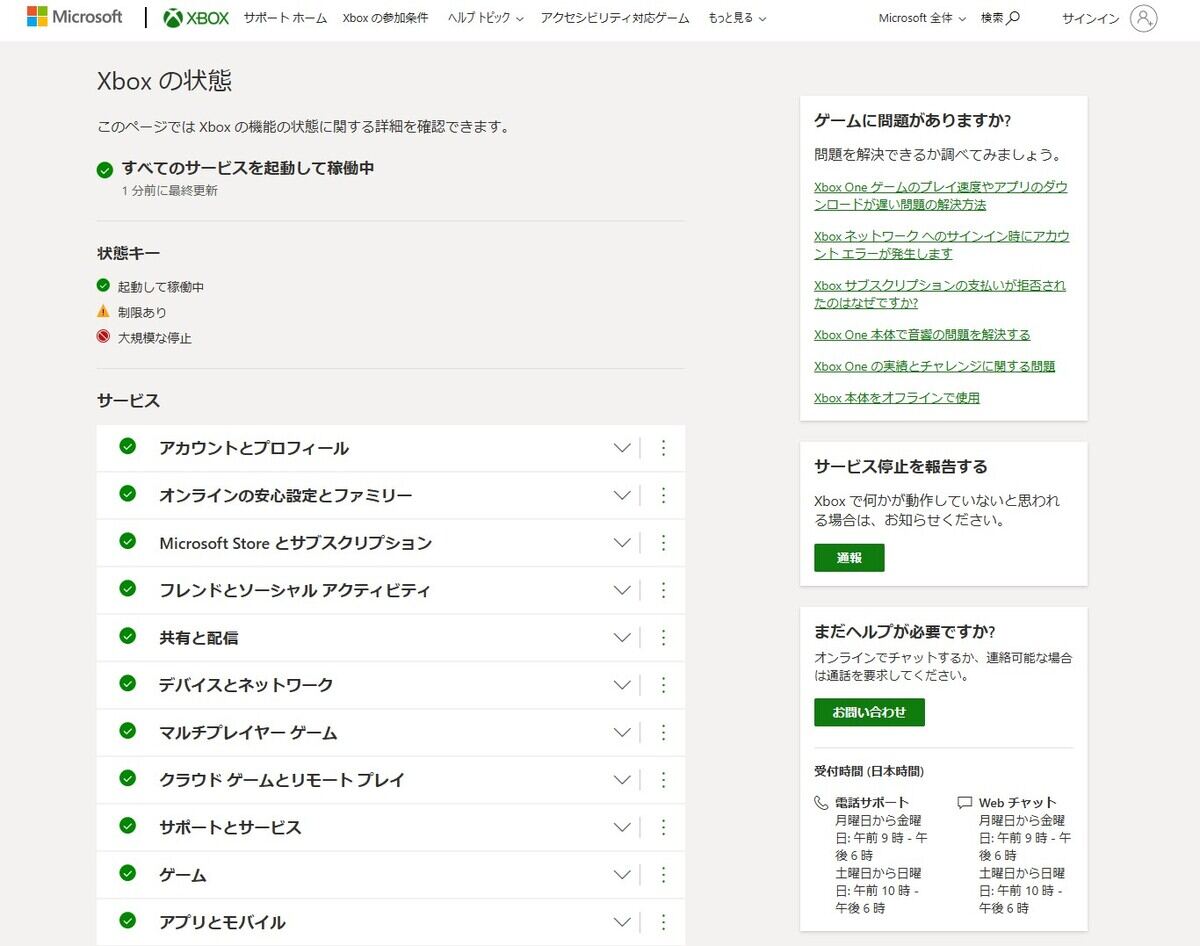Open more options for アカウントとプロフィール
The image size is (1200, 946).
[663, 448]
